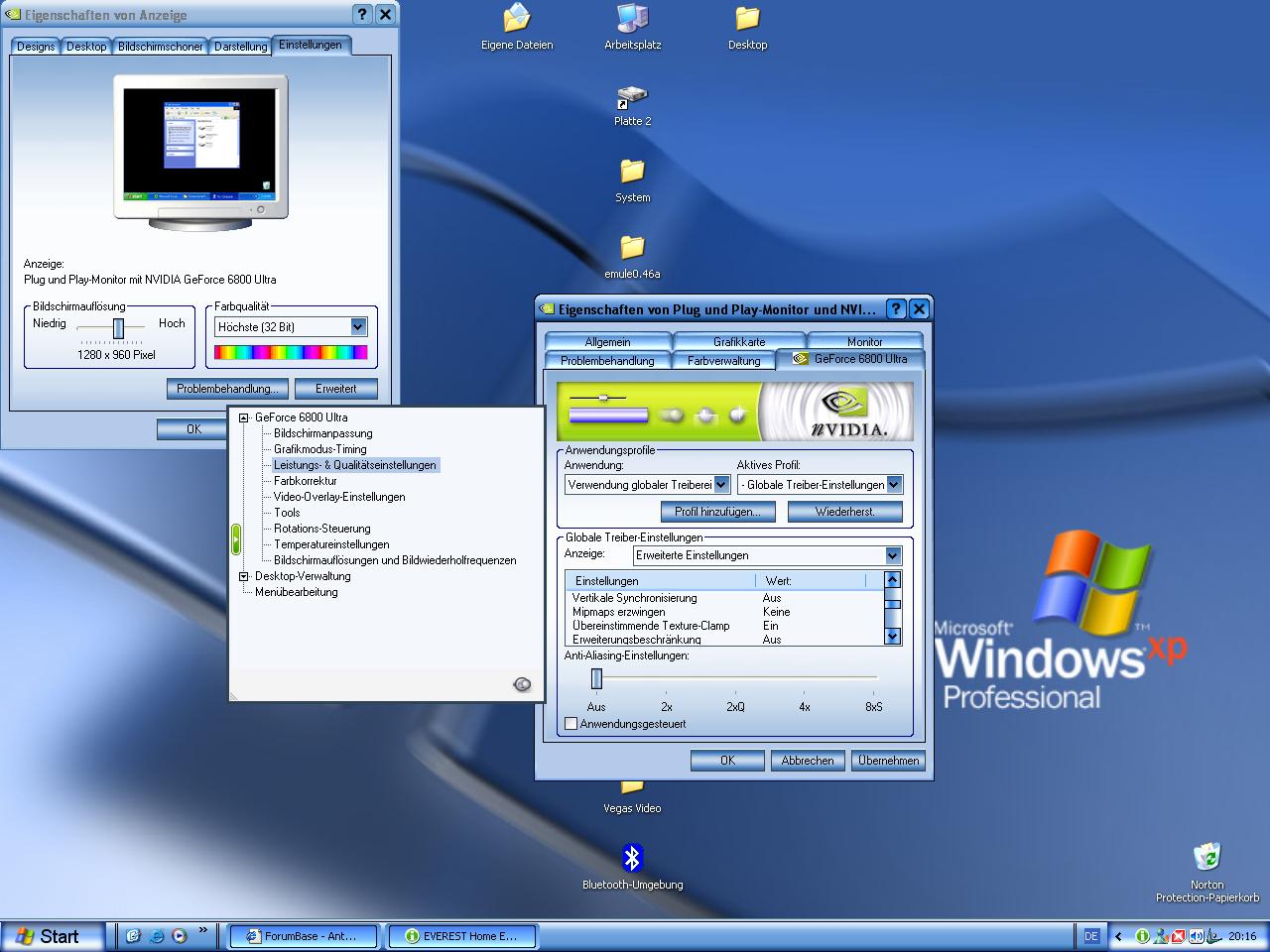
Task: Click the Bildschirmauflösung resolution slider
Action: [x=118, y=328]
